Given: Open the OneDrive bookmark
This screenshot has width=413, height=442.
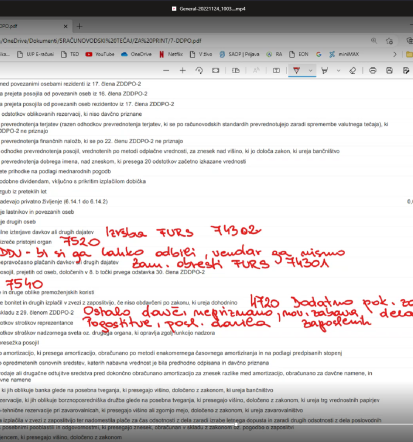Looking at the screenshot, I should (136, 54).
